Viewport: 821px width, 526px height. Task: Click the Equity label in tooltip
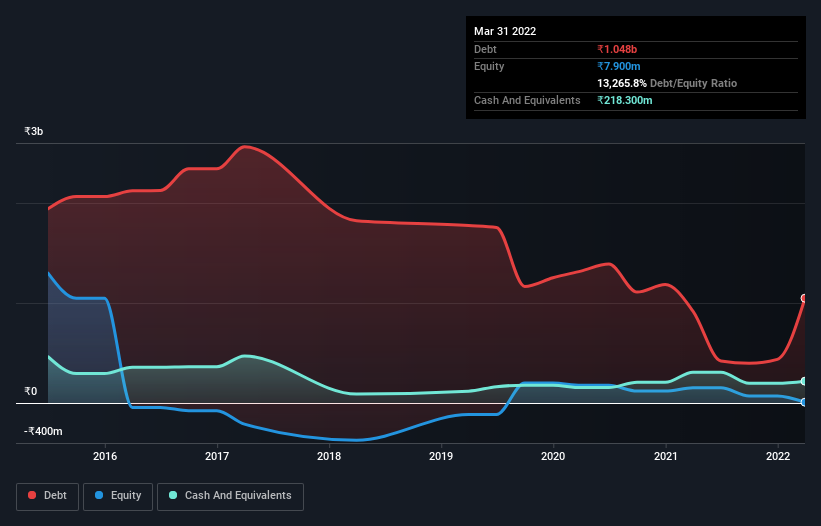tap(489, 66)
